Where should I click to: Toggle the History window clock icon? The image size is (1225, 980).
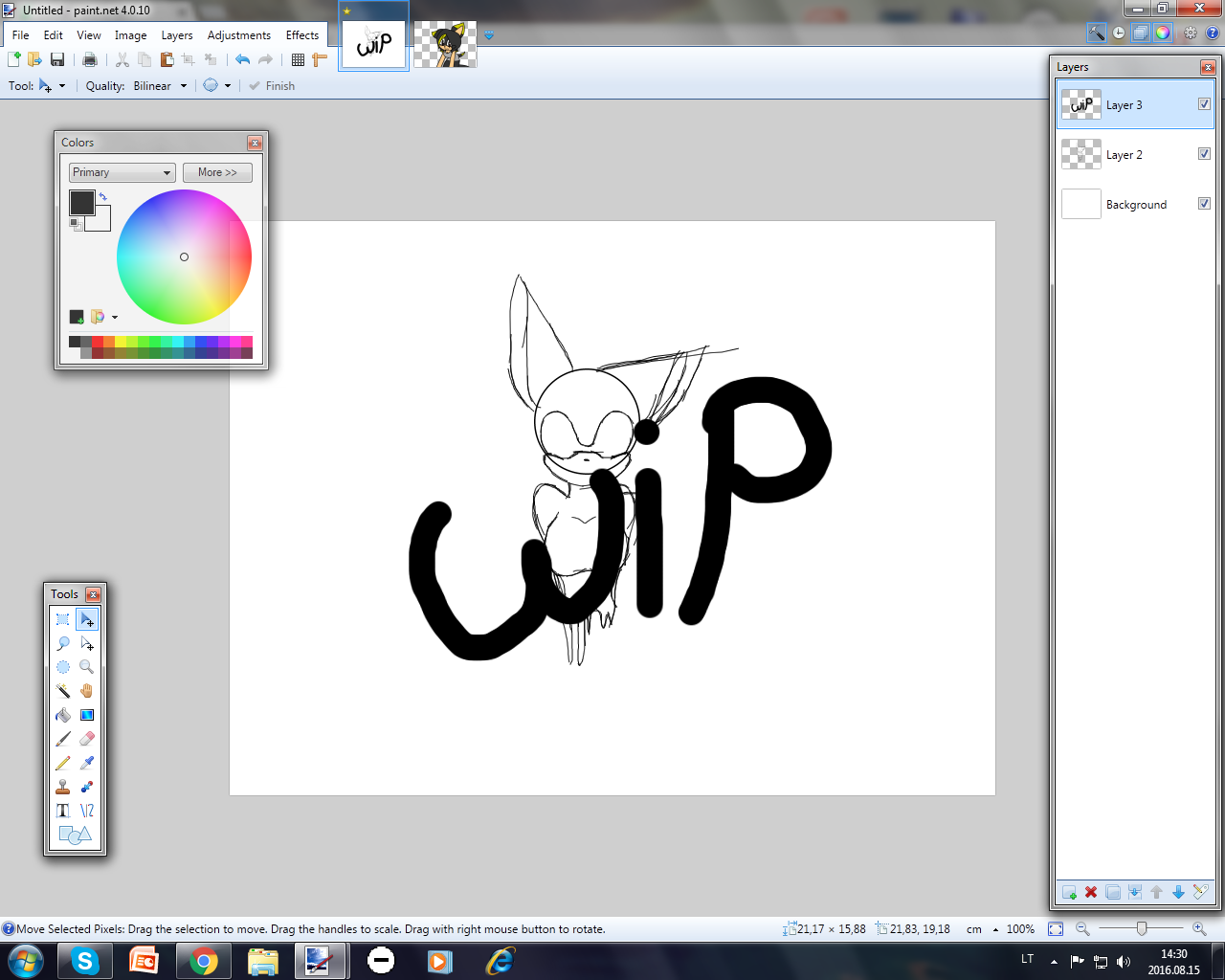1119,33
